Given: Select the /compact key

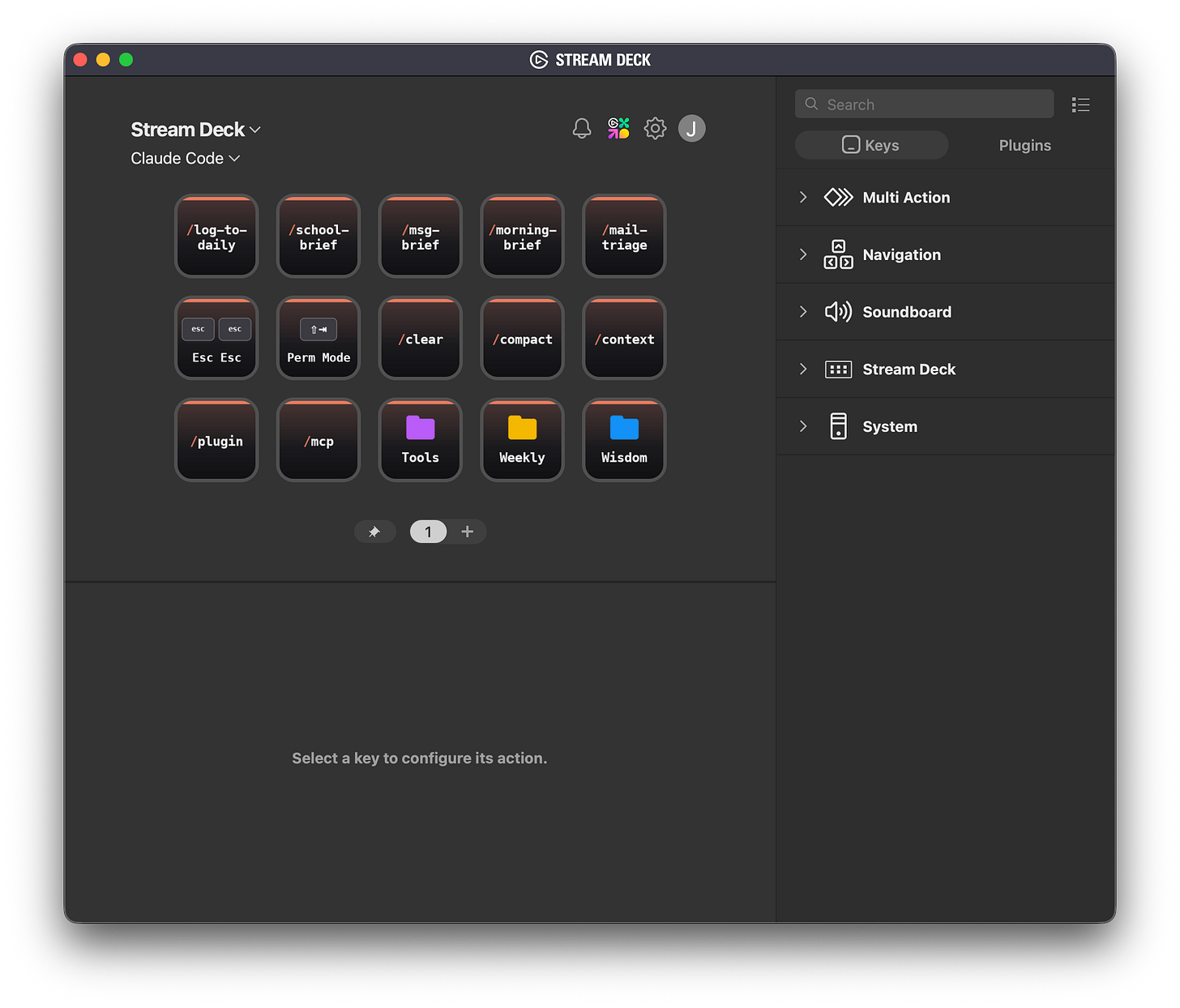Looking at the screenshot, I should (x=523, y=339).
